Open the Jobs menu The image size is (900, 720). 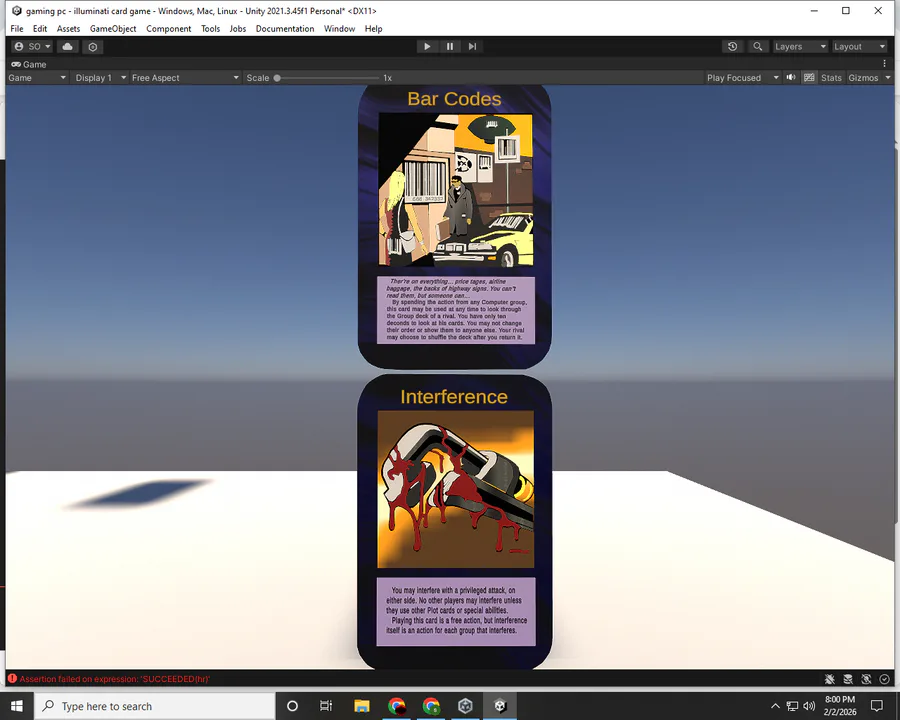(x=238, y=29)
